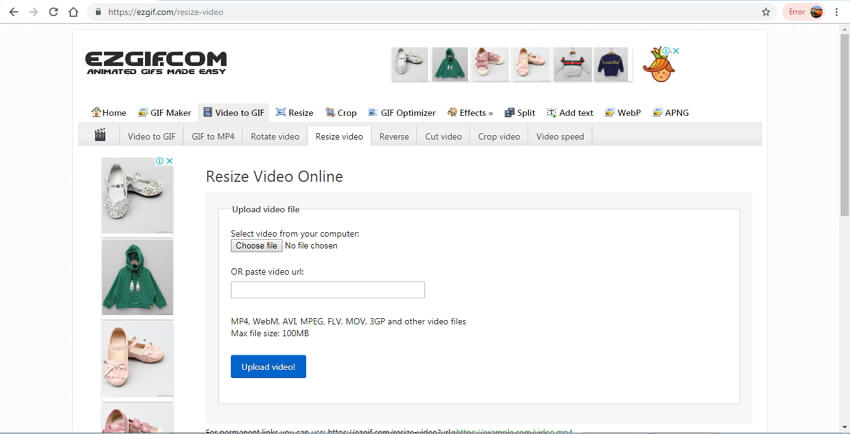This screenshot has height=434, width=850.
Task: Switch to the Cut video tab
Action: tap(443, 137)
